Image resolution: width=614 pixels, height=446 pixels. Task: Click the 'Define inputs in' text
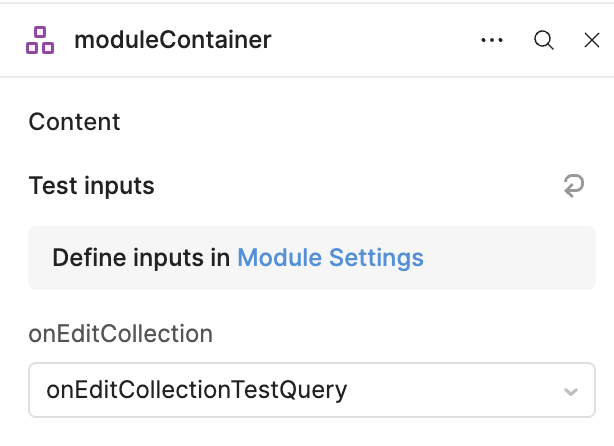141,258
